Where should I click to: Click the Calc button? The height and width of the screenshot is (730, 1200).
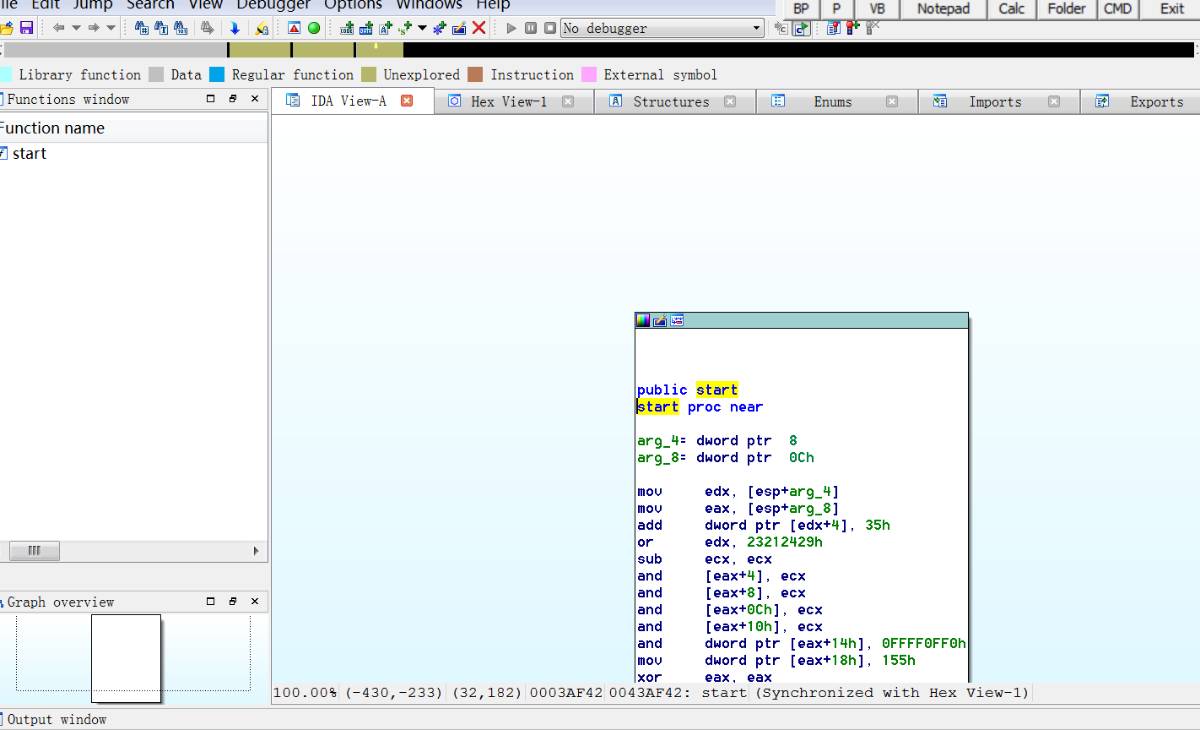1011,9
